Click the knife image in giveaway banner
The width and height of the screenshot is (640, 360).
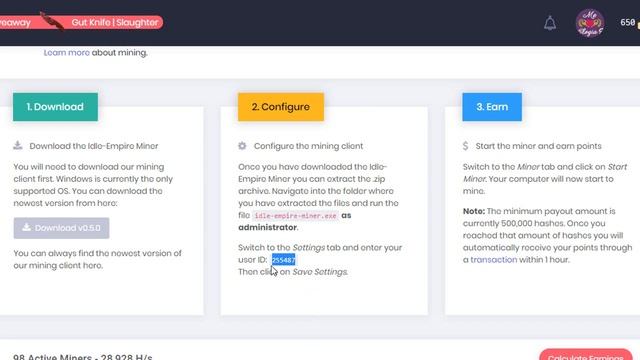[x=52, y=21]
